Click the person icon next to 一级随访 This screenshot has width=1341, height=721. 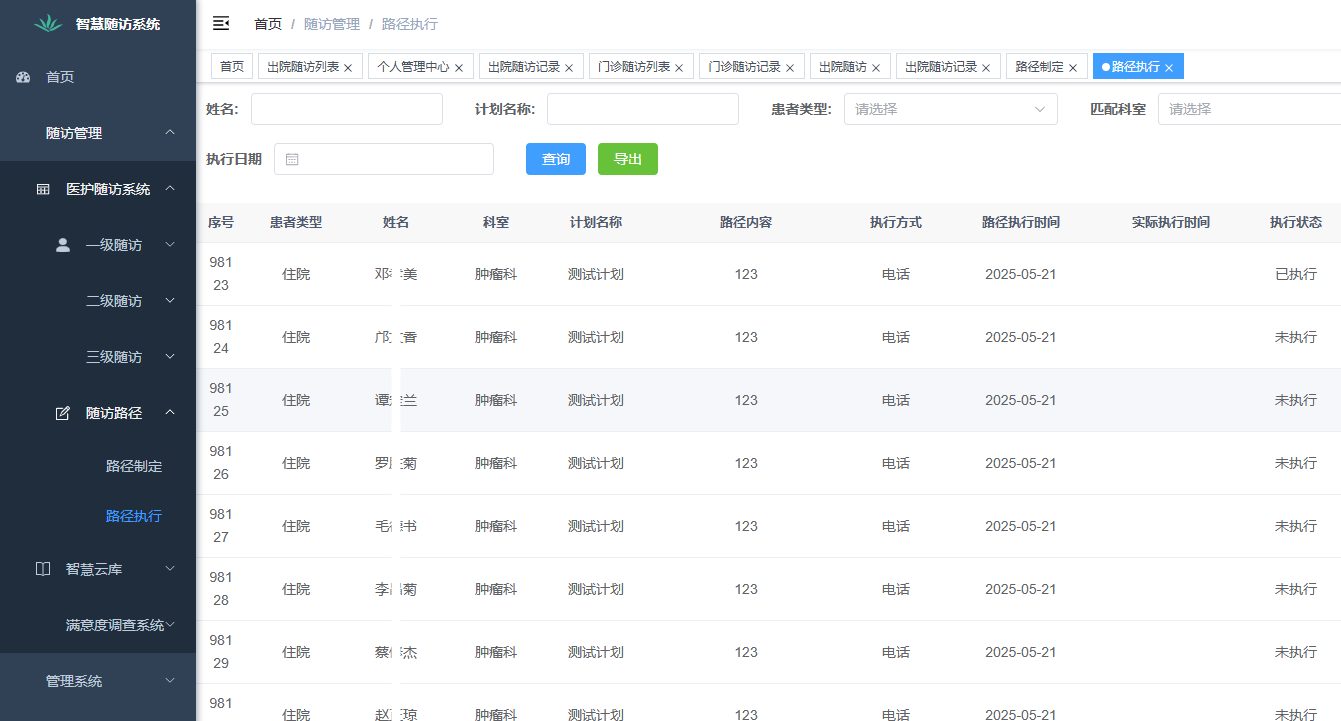62,244
